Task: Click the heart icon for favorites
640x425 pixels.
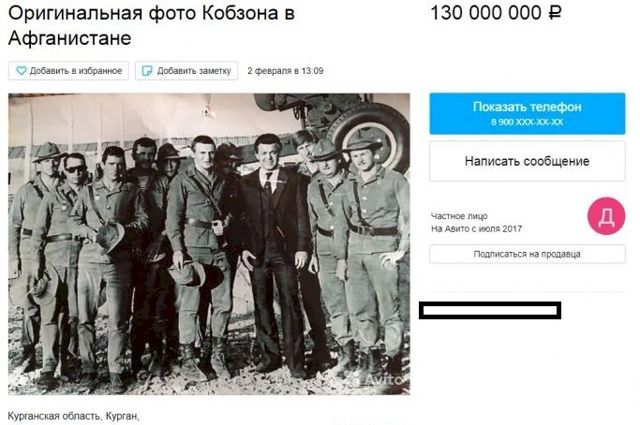Action: [x=21, y=71]
